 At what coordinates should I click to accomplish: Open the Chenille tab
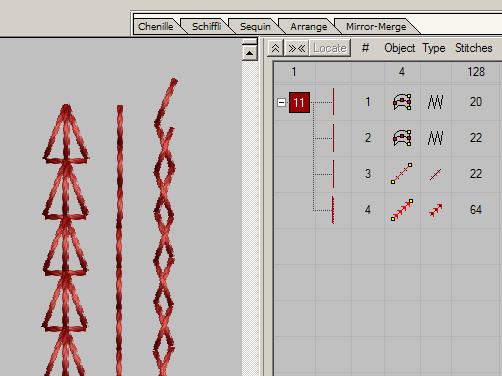tap(155, 26)
